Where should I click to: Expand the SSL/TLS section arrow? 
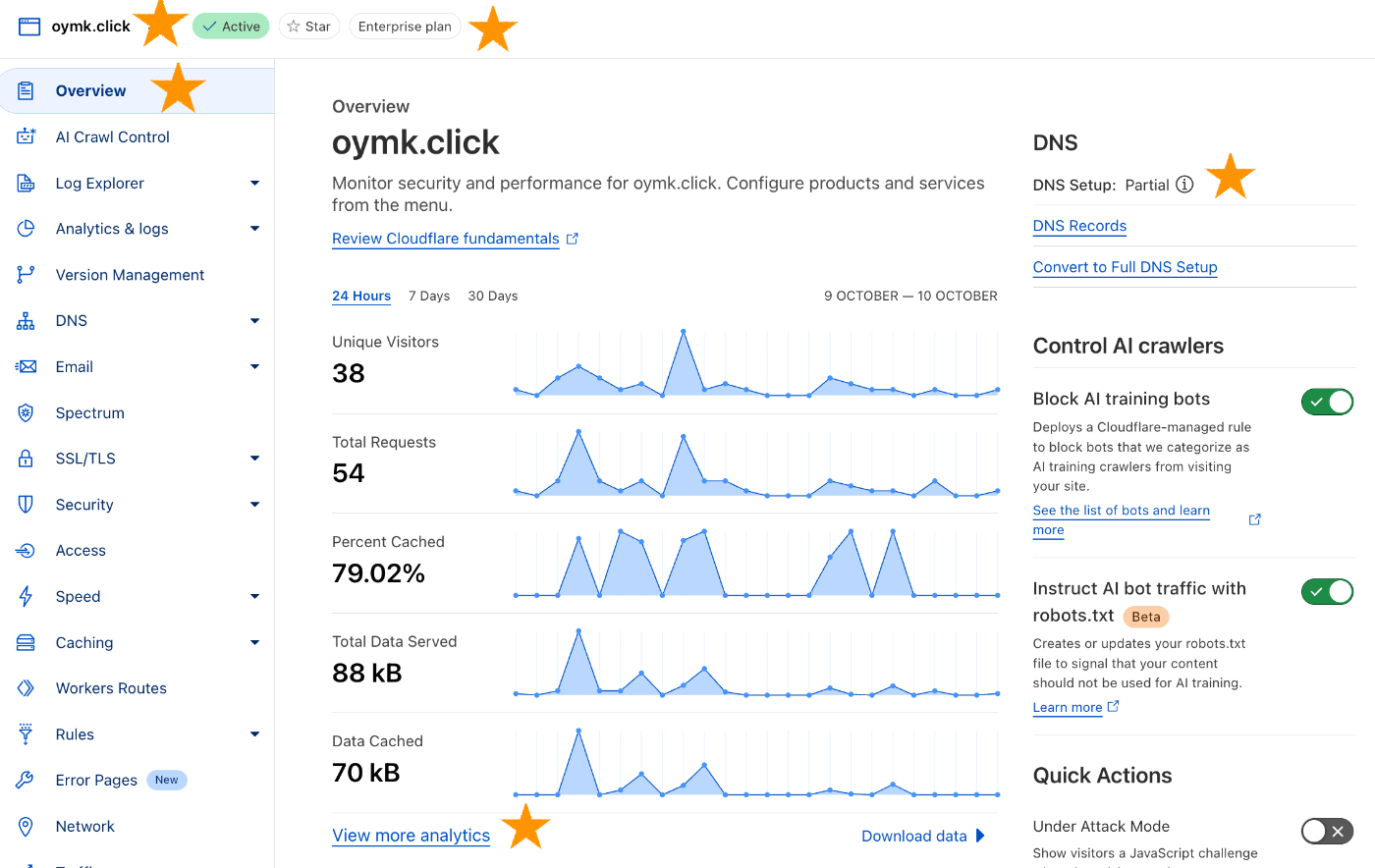254,459
